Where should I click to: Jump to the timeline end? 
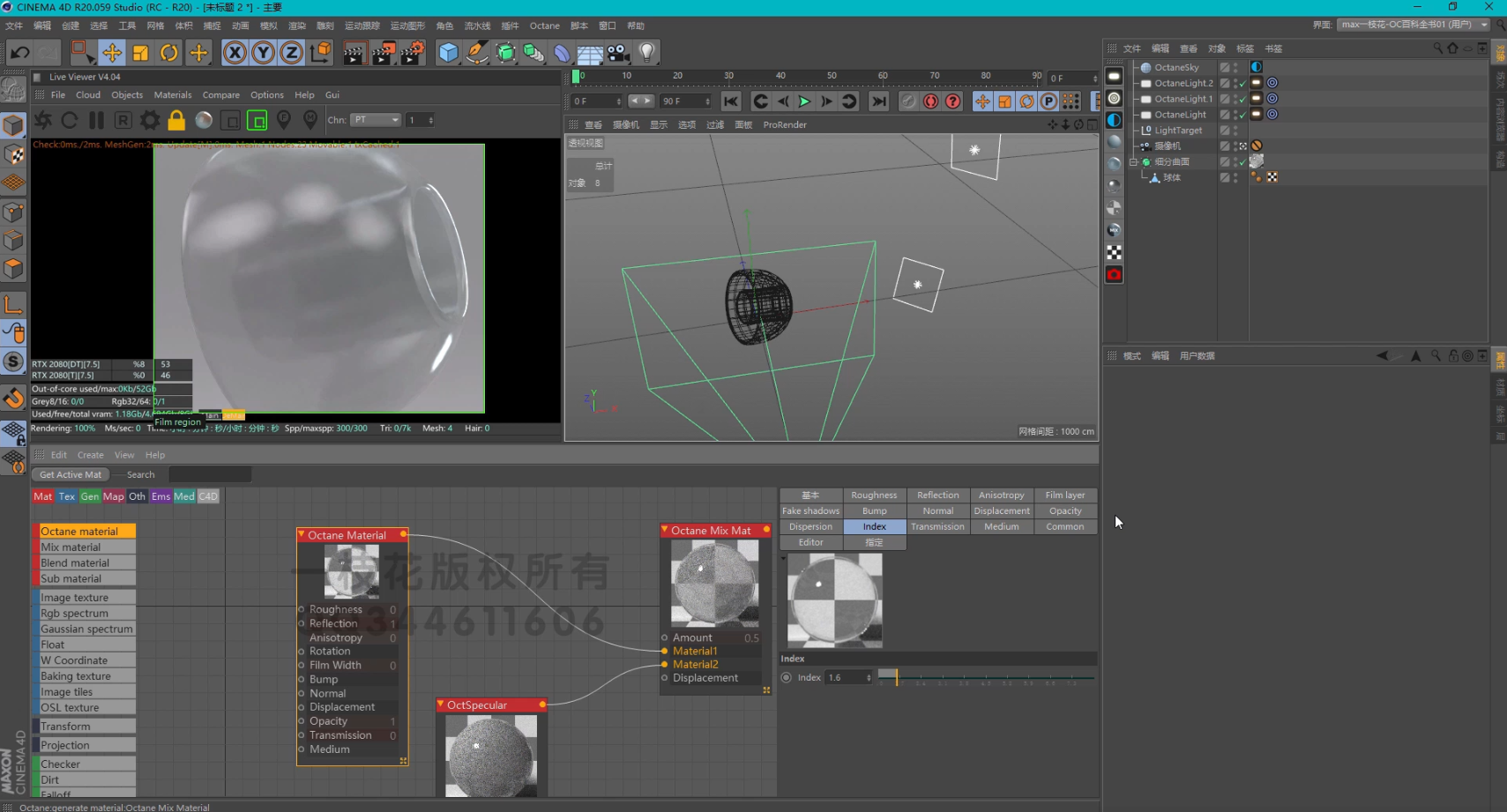tap(879, 101)
